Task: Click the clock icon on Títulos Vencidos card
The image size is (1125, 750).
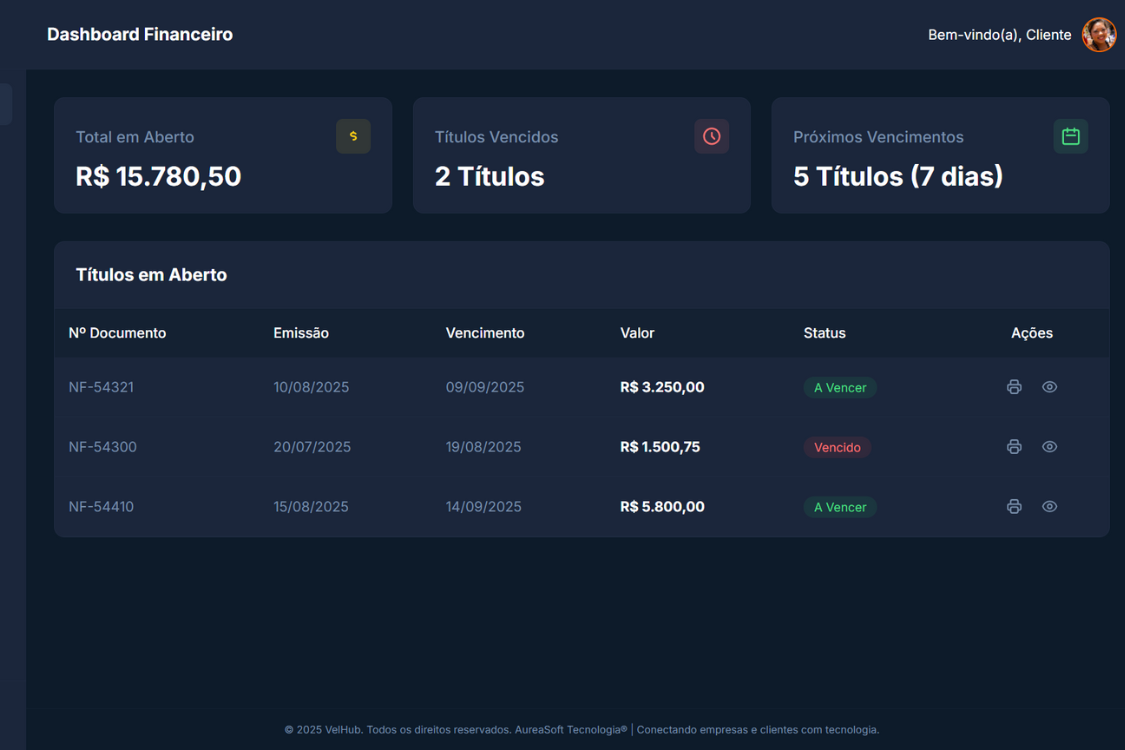Action: [711, 136]
